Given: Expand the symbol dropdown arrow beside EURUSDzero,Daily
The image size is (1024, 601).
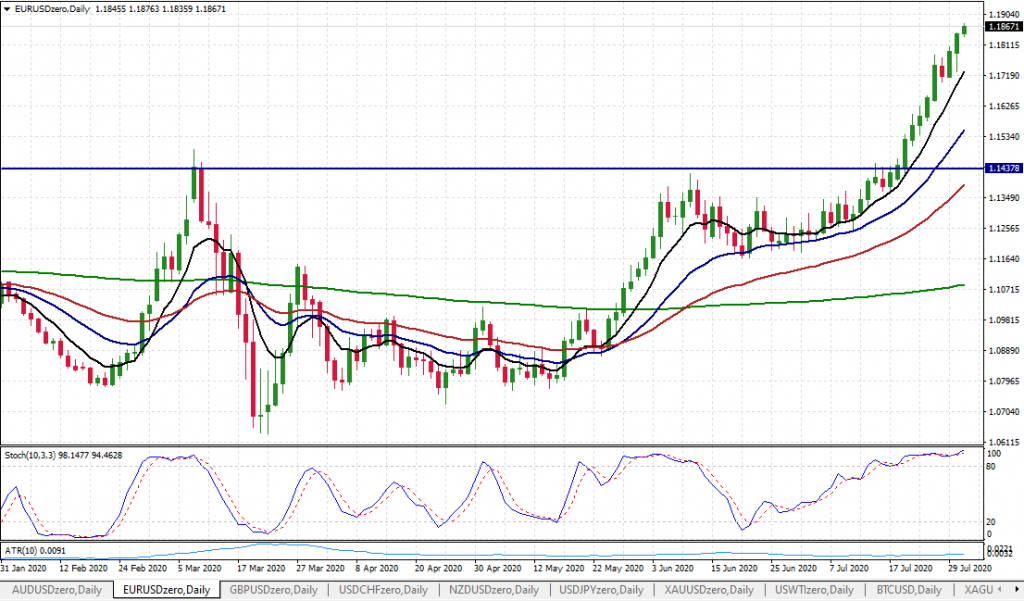Looking at the screenshot, I should [8, 7].
